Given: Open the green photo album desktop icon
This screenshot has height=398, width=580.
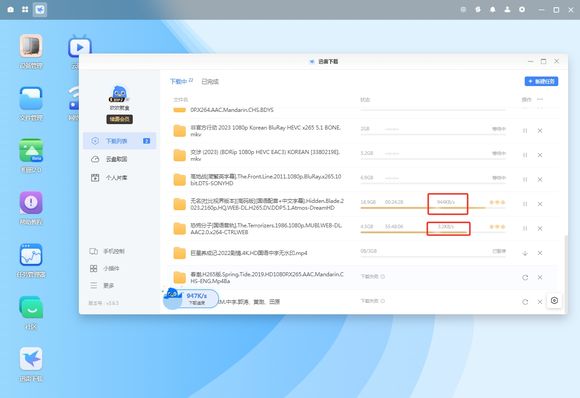Looking at the screenshot, I should point(31,150).
